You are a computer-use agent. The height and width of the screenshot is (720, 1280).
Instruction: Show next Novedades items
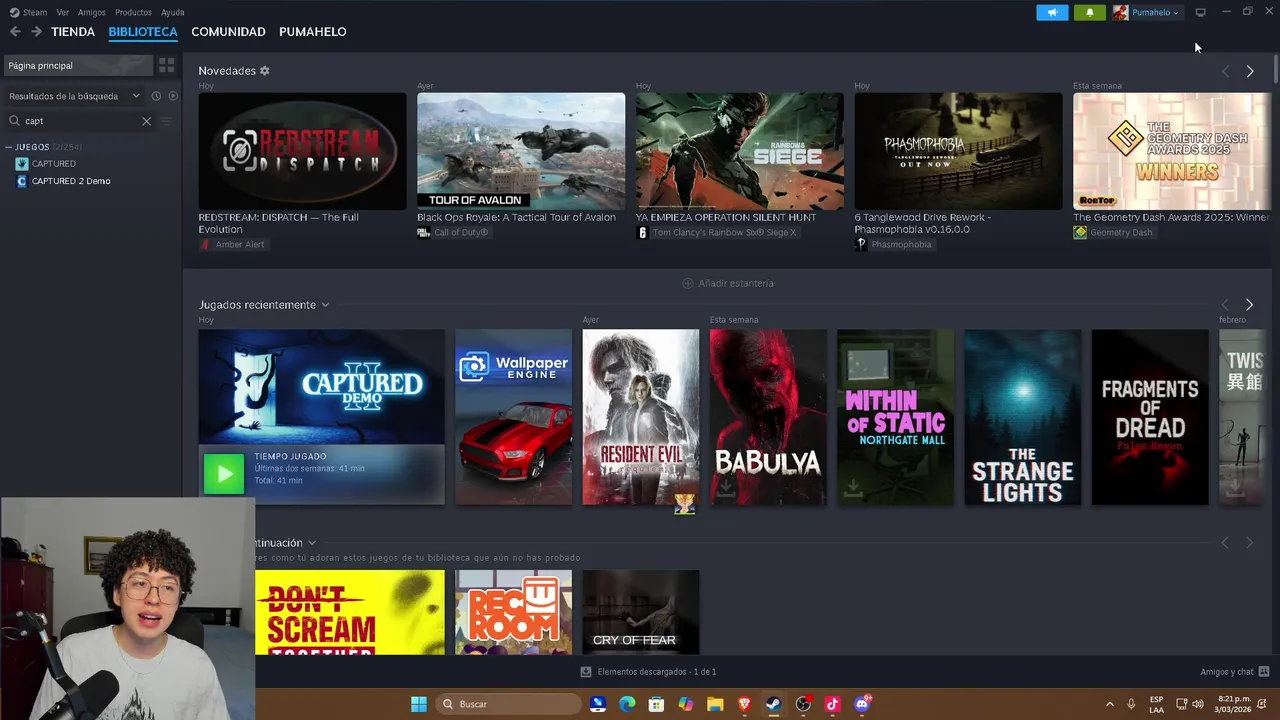point(1249,71)
